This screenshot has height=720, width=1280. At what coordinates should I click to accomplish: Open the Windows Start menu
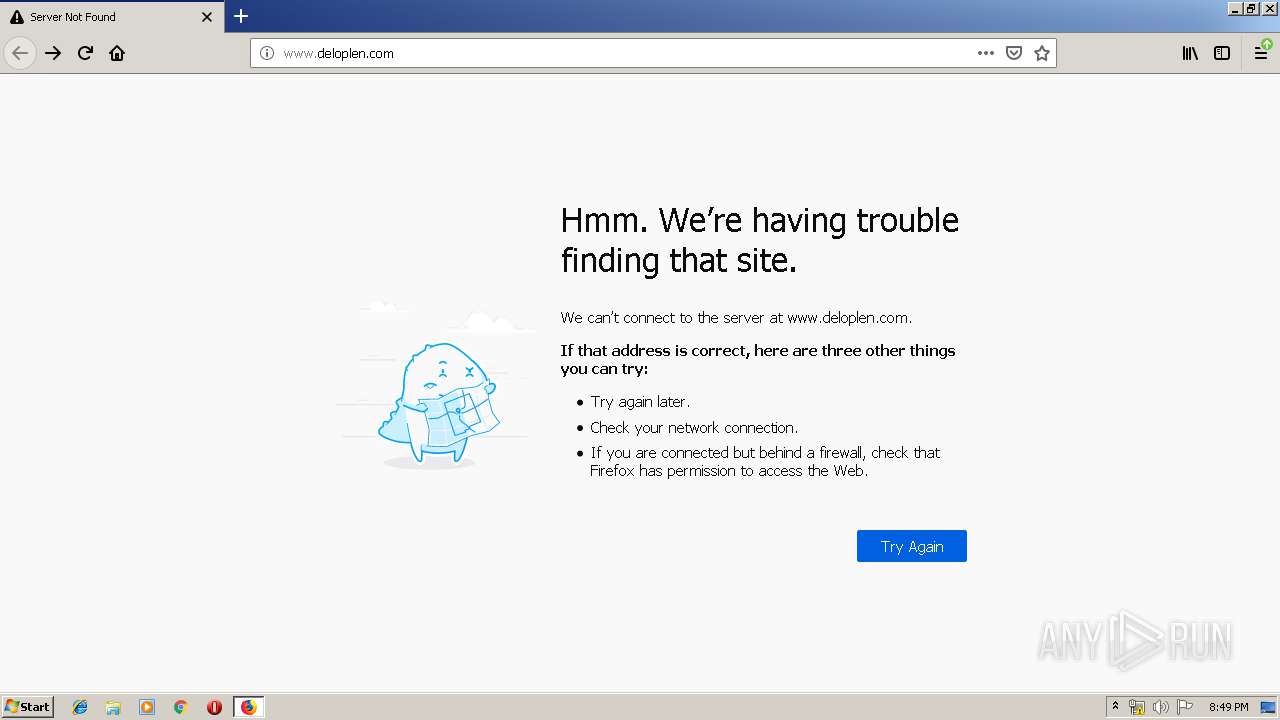pos(28,706)
